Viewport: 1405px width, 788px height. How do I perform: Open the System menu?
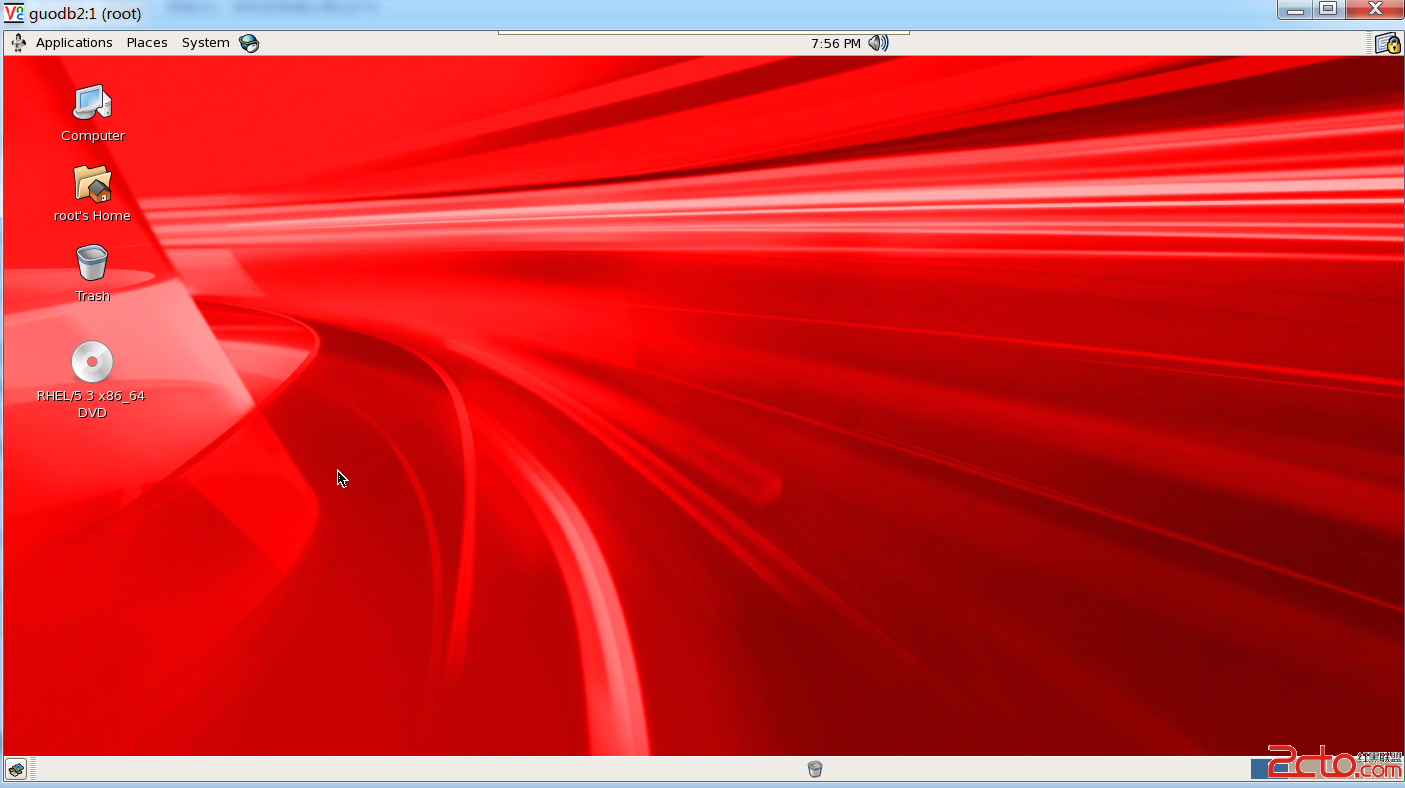(205, 43)
